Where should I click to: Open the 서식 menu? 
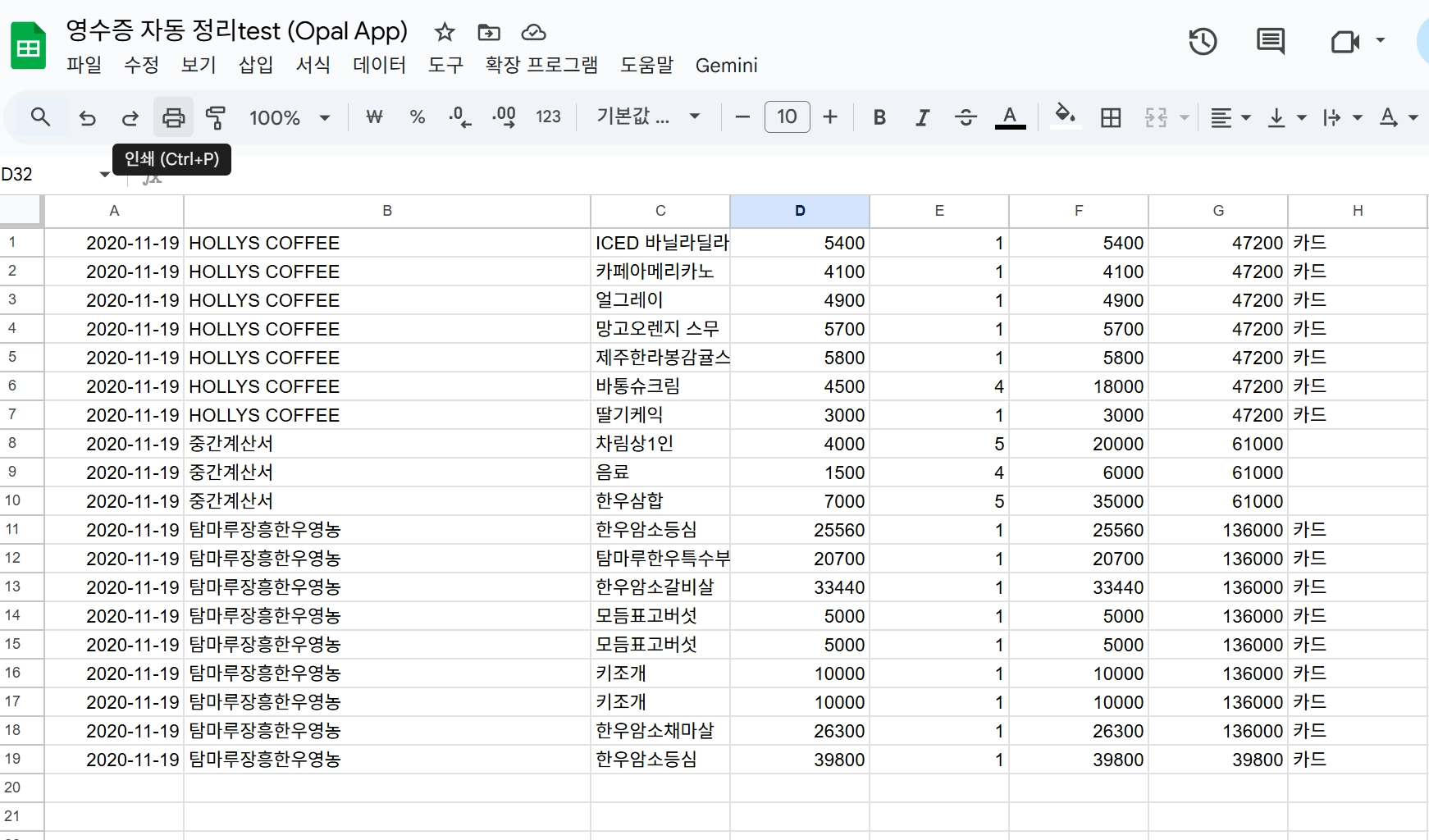pos(313,65)
